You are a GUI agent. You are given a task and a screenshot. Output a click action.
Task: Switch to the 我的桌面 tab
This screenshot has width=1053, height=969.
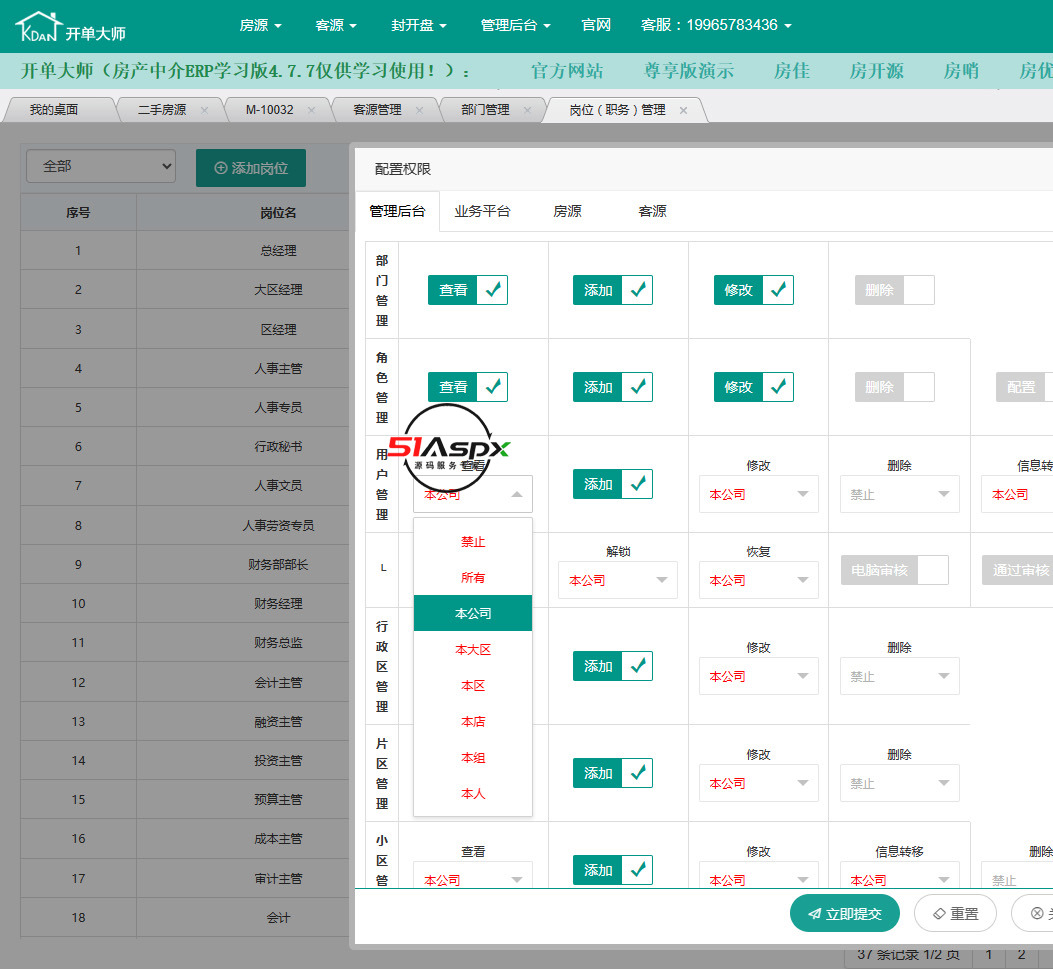tap(54, 110)
